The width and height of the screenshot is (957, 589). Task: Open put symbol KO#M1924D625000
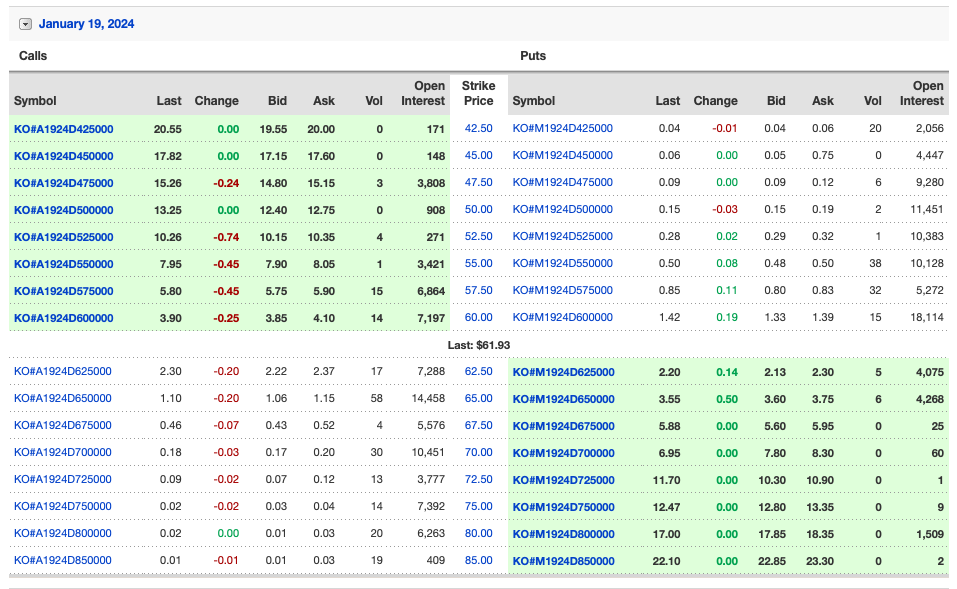(563, 372)
